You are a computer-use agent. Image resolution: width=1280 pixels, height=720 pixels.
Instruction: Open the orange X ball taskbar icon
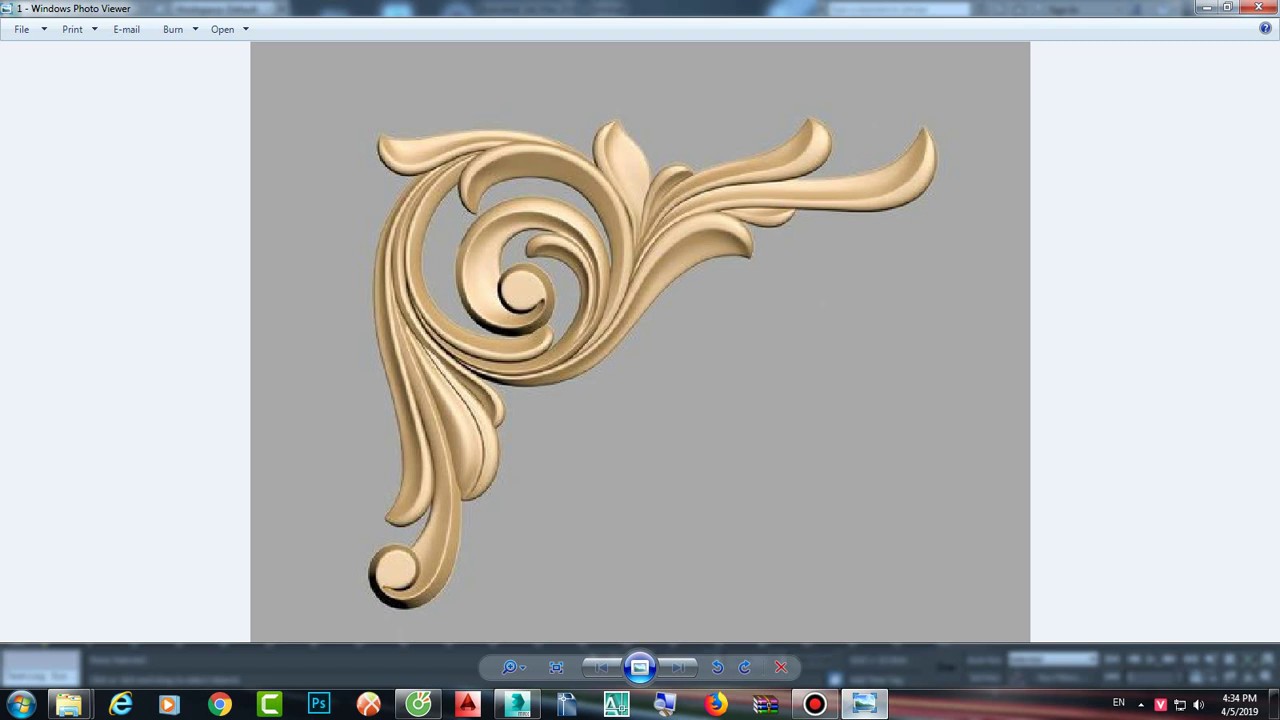click(369, 704)
